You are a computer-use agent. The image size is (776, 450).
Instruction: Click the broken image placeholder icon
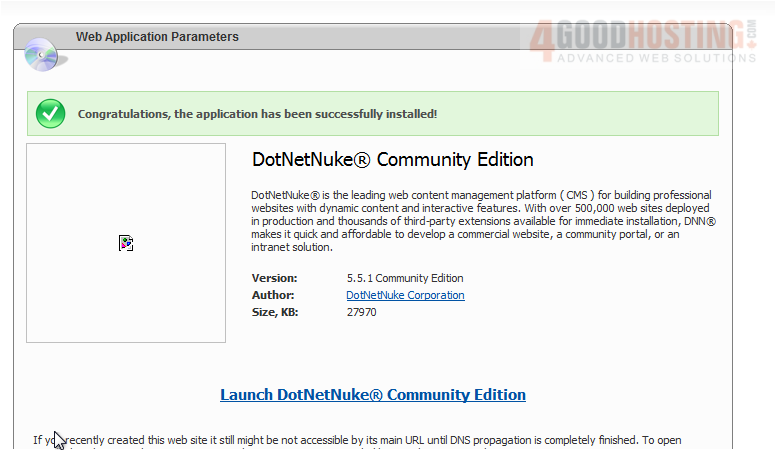click(x=126, y=243)
